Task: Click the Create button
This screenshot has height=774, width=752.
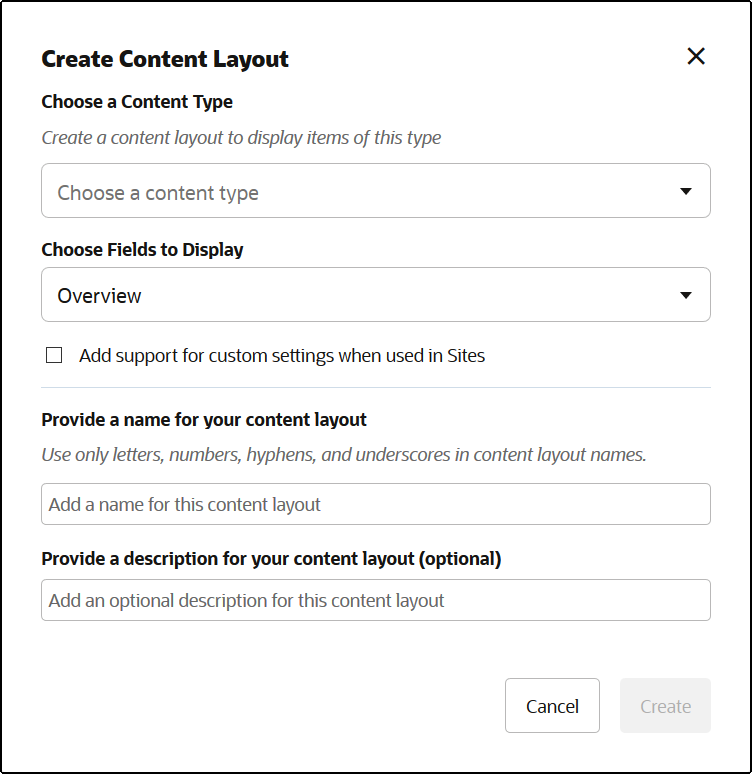Action: pyautogui.click(x=665, y=706)
